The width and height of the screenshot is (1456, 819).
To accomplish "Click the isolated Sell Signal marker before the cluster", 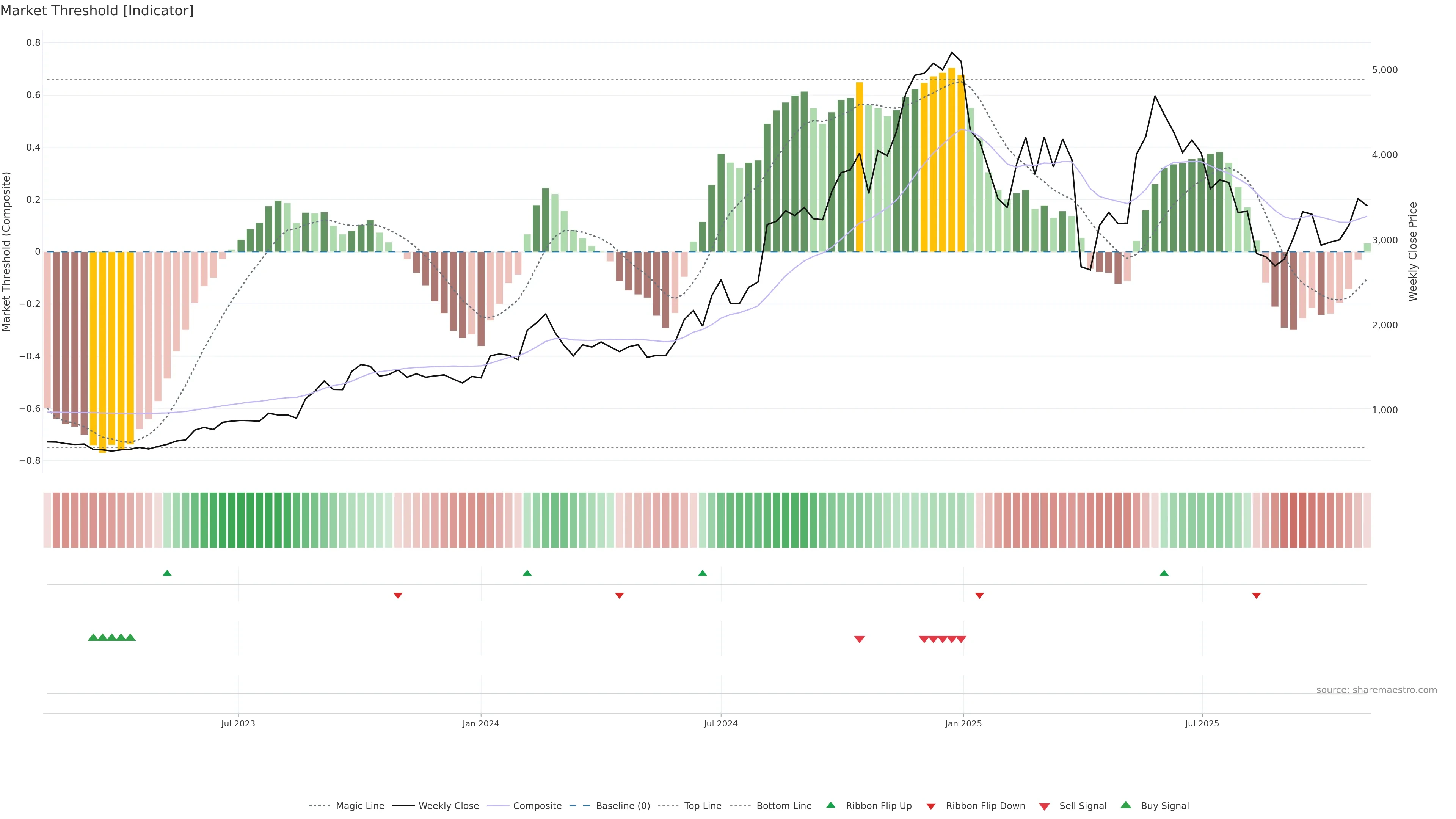I will pyautogui.click(x=859, y=639).
